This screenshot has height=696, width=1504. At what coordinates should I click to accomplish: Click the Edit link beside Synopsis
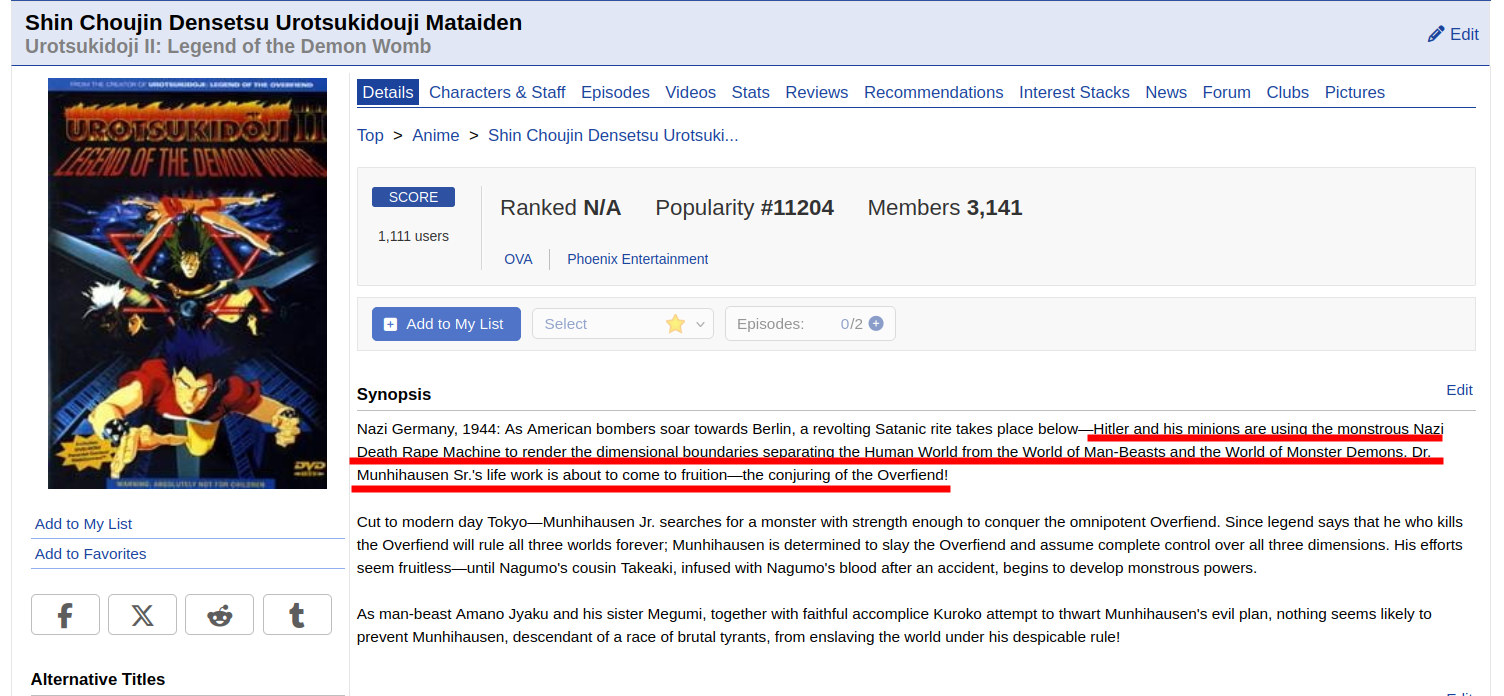(1460, 390)
